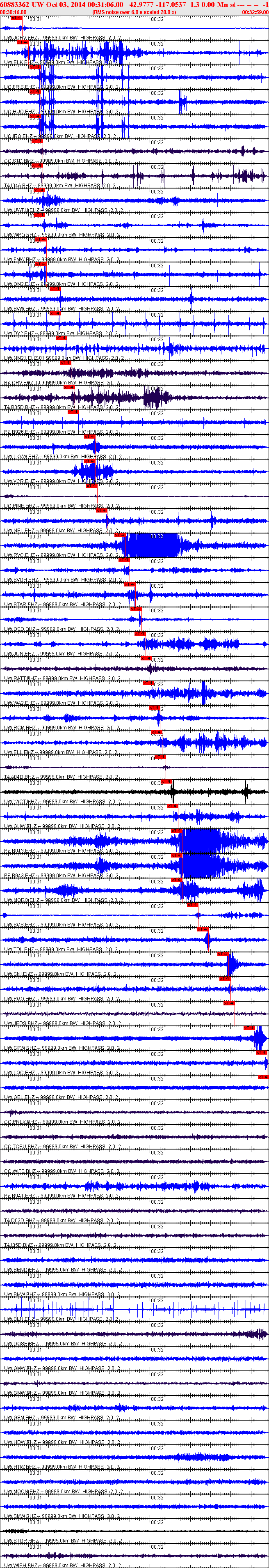
Task: Click the red pick marker on the BK ORV trace
Action: pos(66,362)
